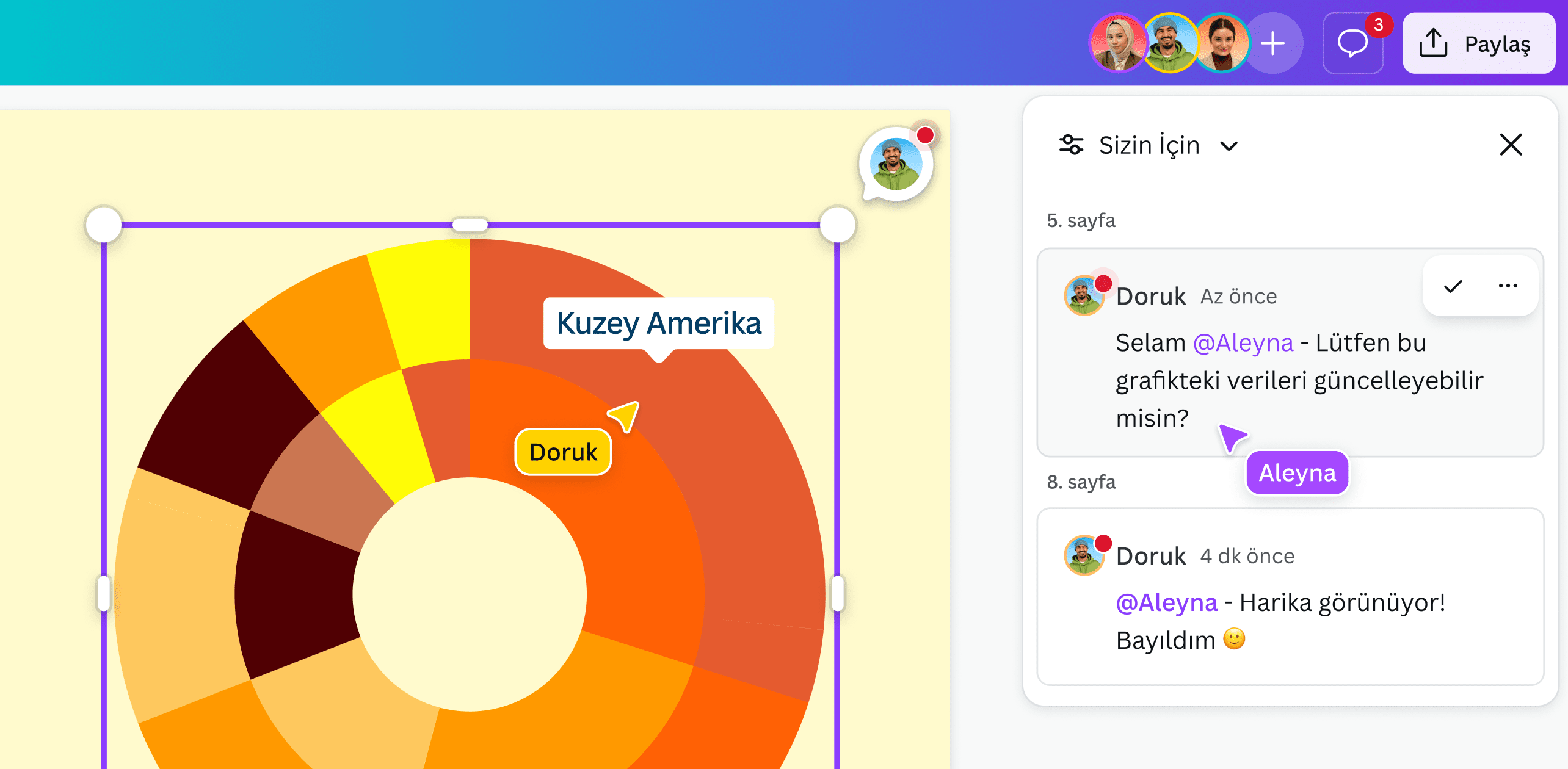Click the purple Aleyna cursor label
The width and height of the screenshot is (1568, 769).
coord(1296,472)
